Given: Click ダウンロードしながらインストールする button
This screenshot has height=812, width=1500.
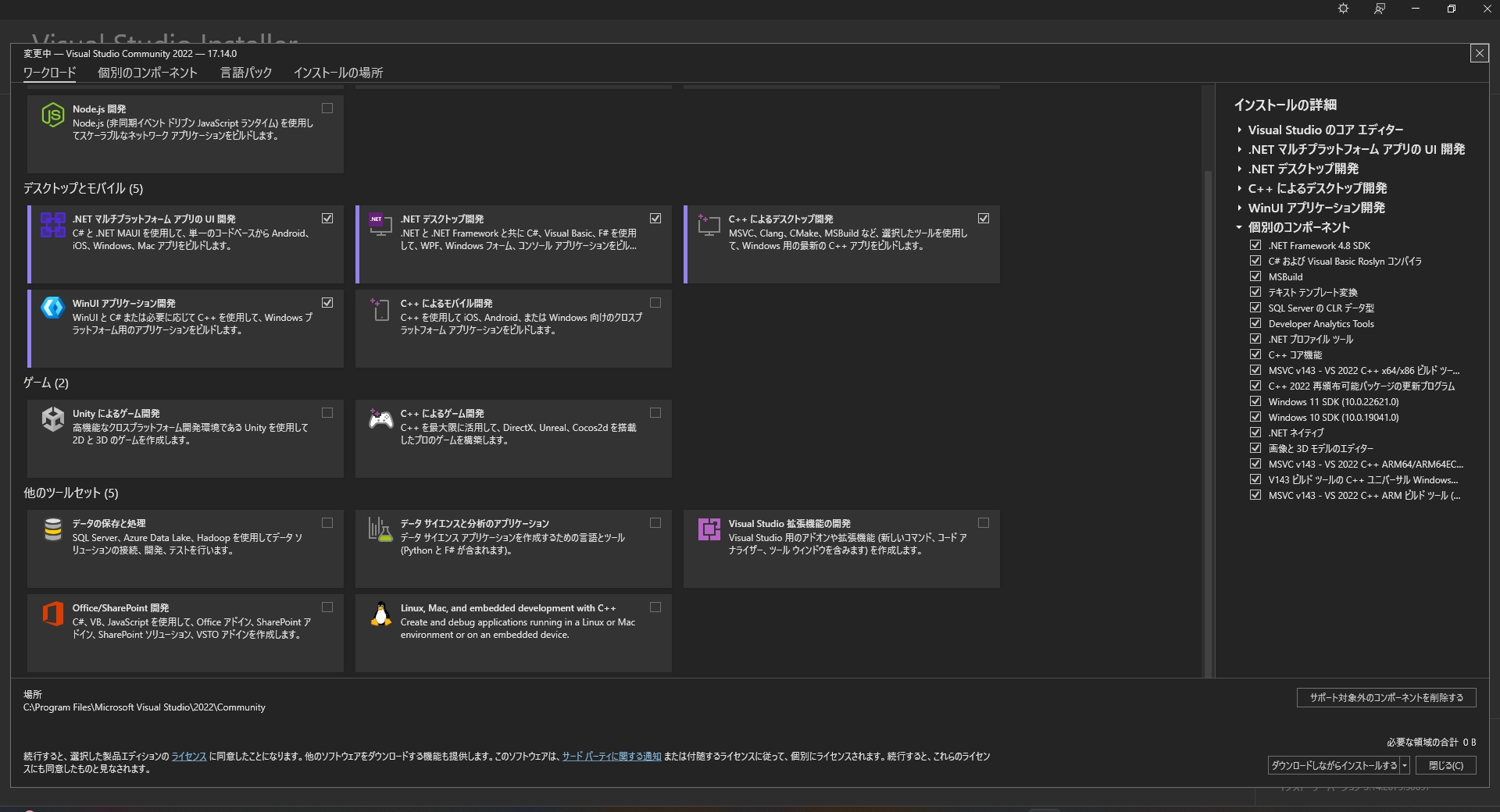Looking at the screenshot, I should 1334,766.
